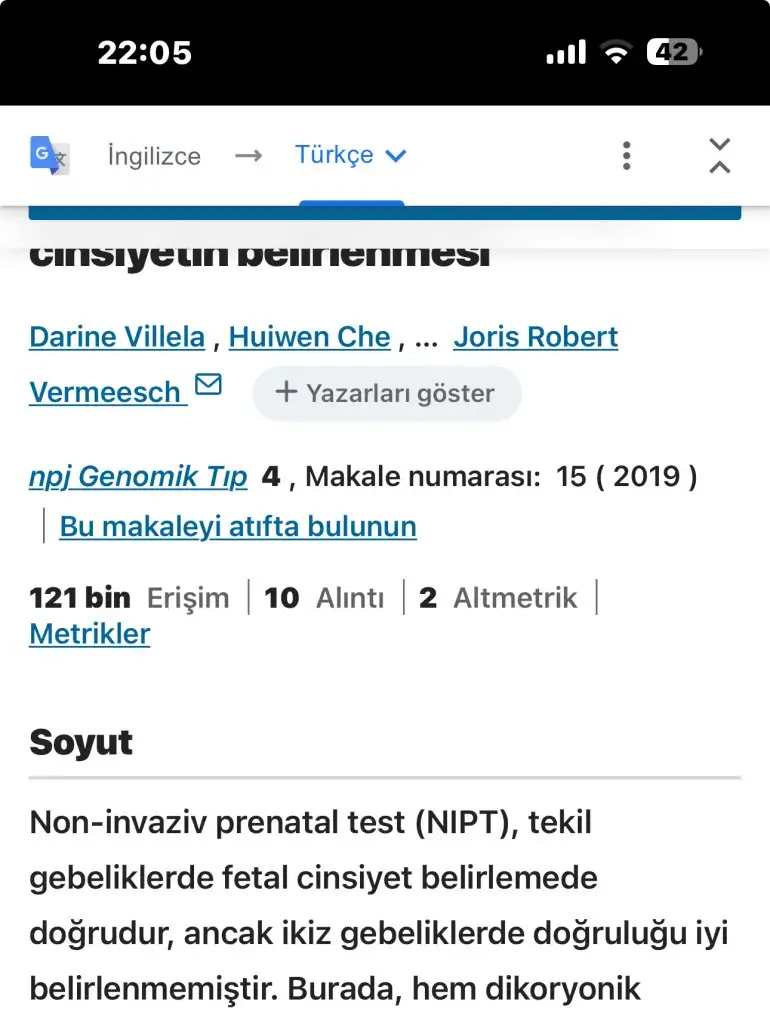
Task: Click the ellipsis between author names
Action: [x=426, y=338]
